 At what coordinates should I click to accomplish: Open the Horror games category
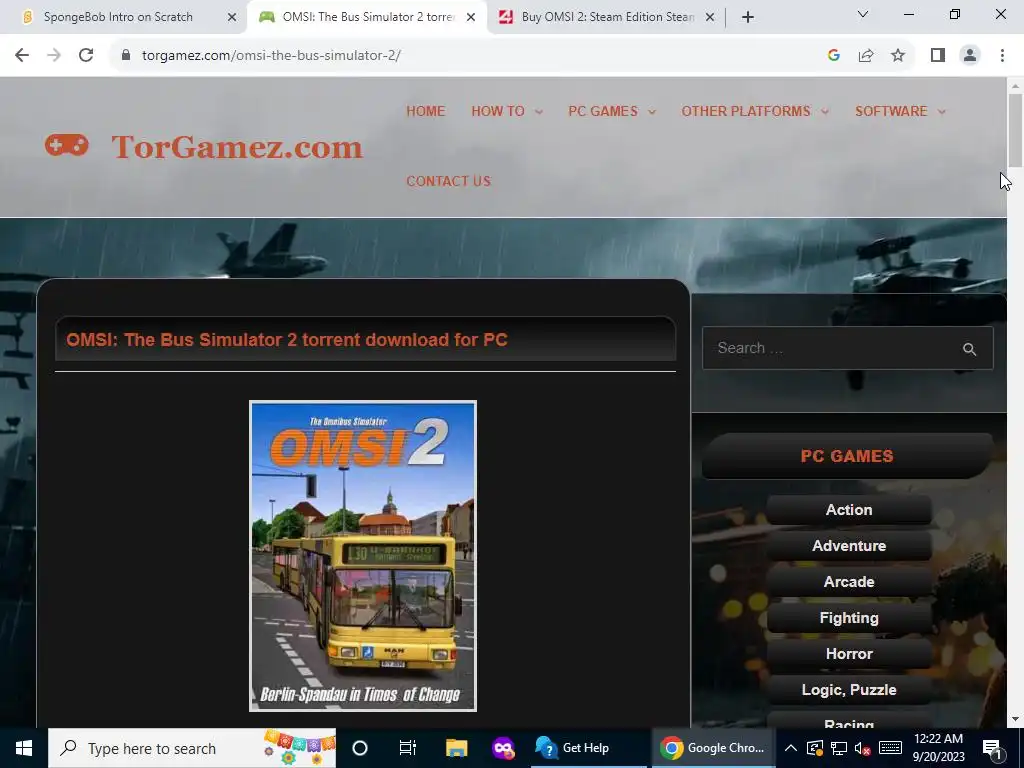[849, 654]
